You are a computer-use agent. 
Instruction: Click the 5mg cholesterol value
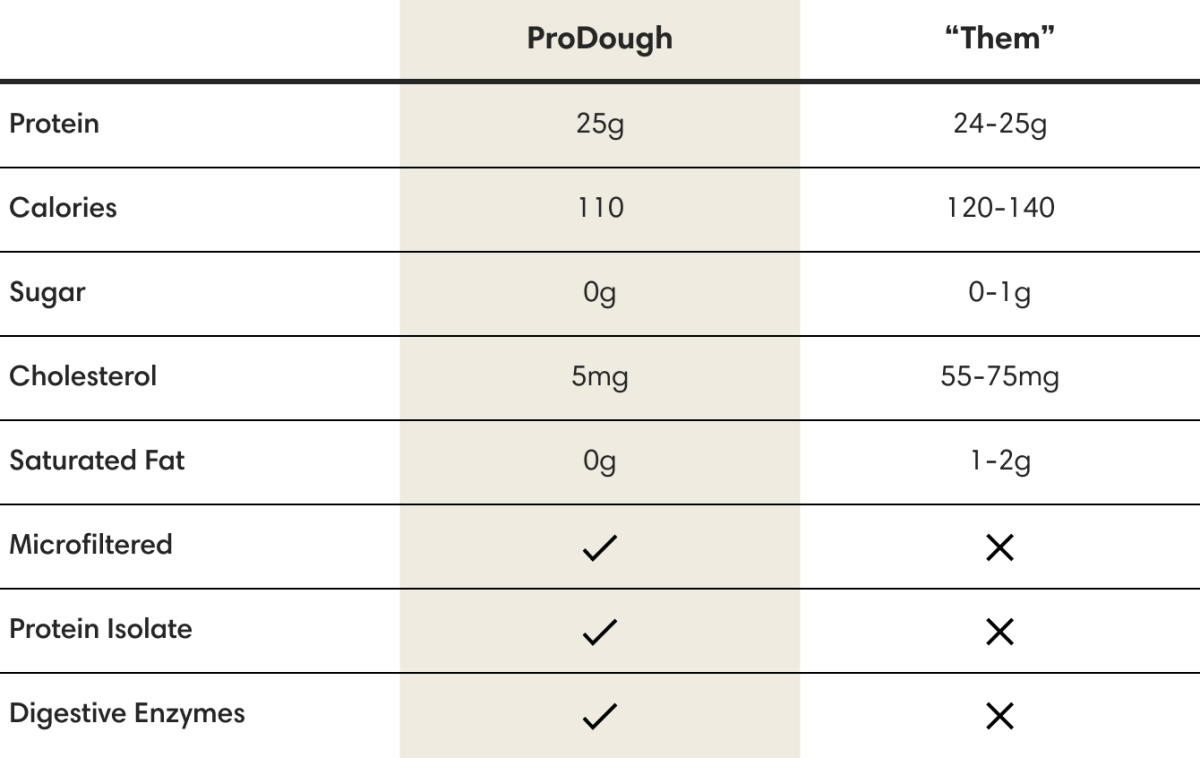(x=600, y=378)
